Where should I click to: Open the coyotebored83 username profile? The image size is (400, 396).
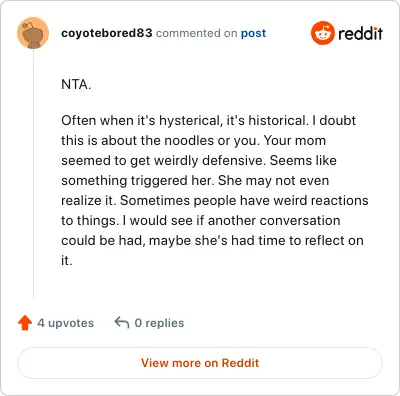107,33
